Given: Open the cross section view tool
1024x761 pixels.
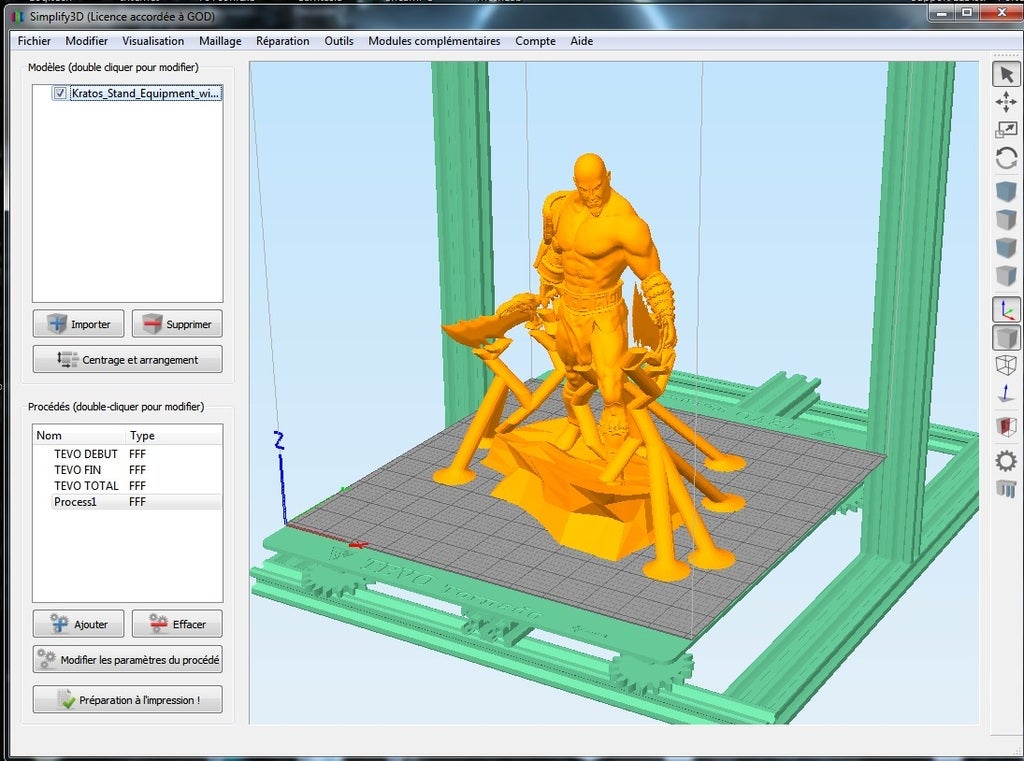Looking at the screenshot, I should click(1006, 427).
